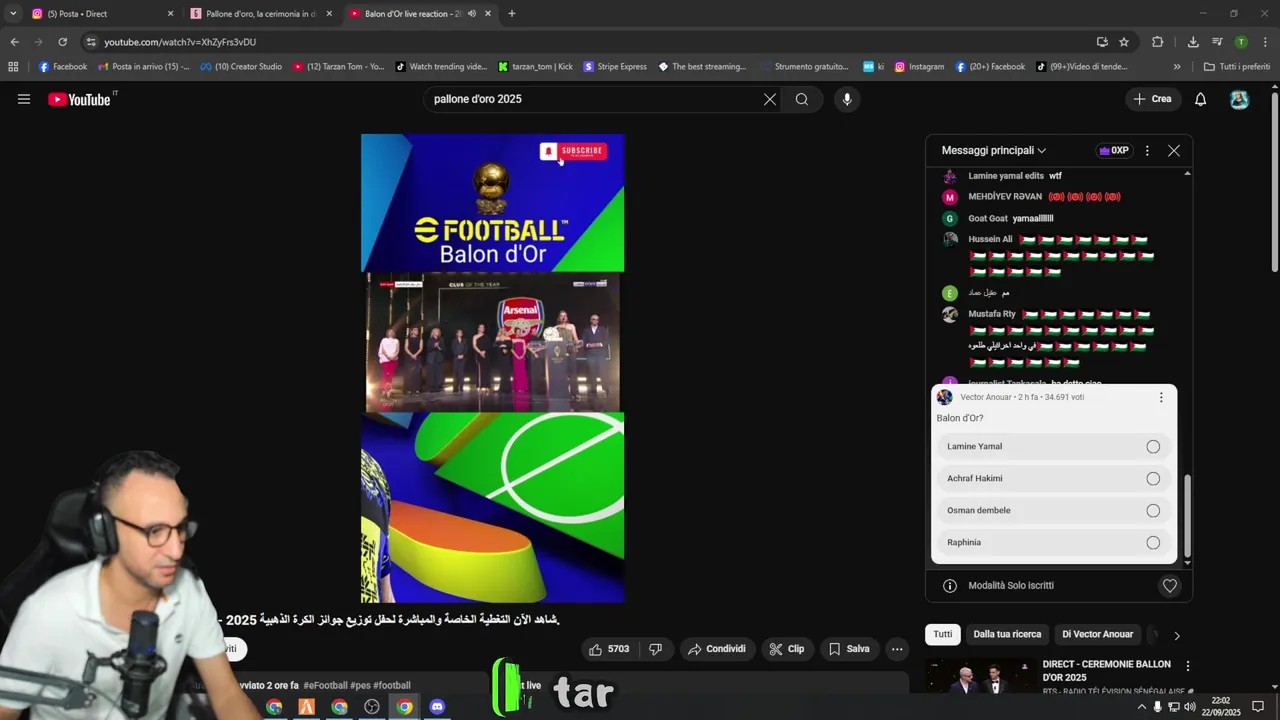1280x720 pixels.
Task: Open Discord from the taskbar
Action: [437, 707]
